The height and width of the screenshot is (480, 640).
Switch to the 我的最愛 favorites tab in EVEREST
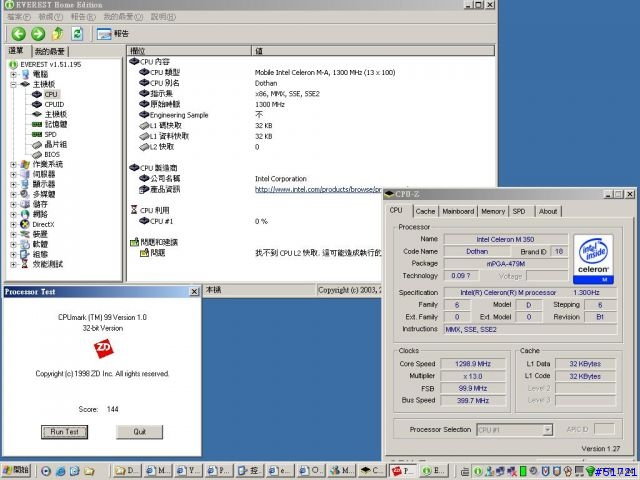tap(50, 51)
